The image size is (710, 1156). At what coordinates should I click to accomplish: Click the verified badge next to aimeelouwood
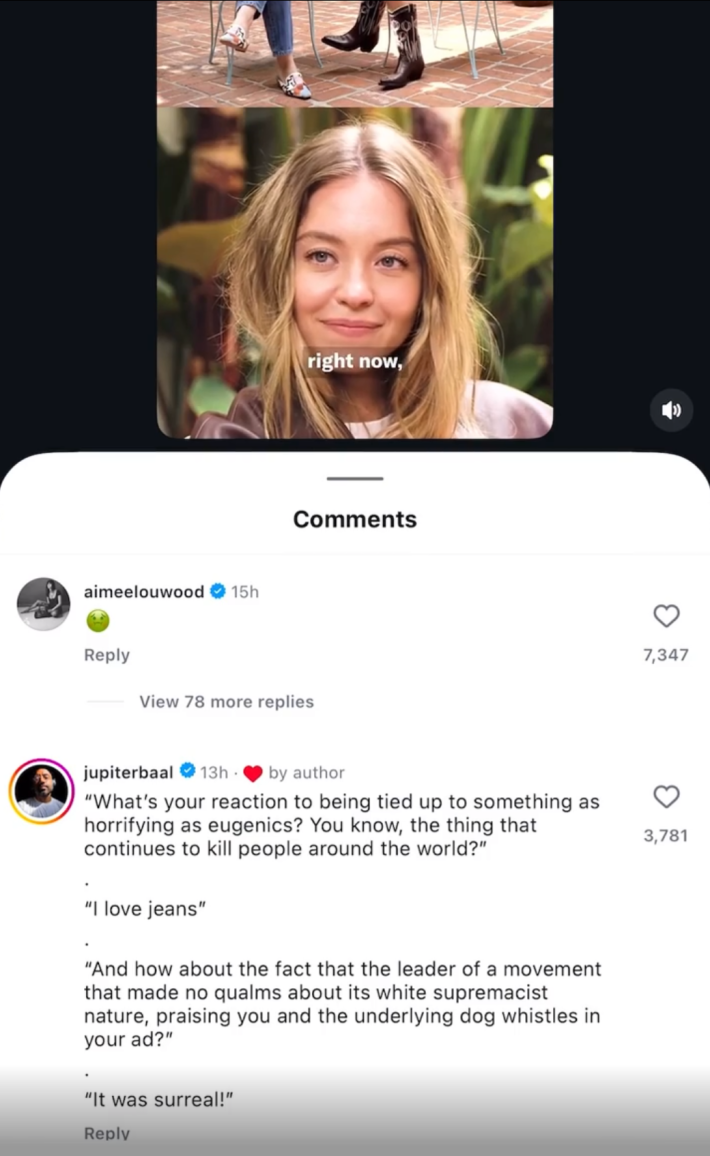217,591
